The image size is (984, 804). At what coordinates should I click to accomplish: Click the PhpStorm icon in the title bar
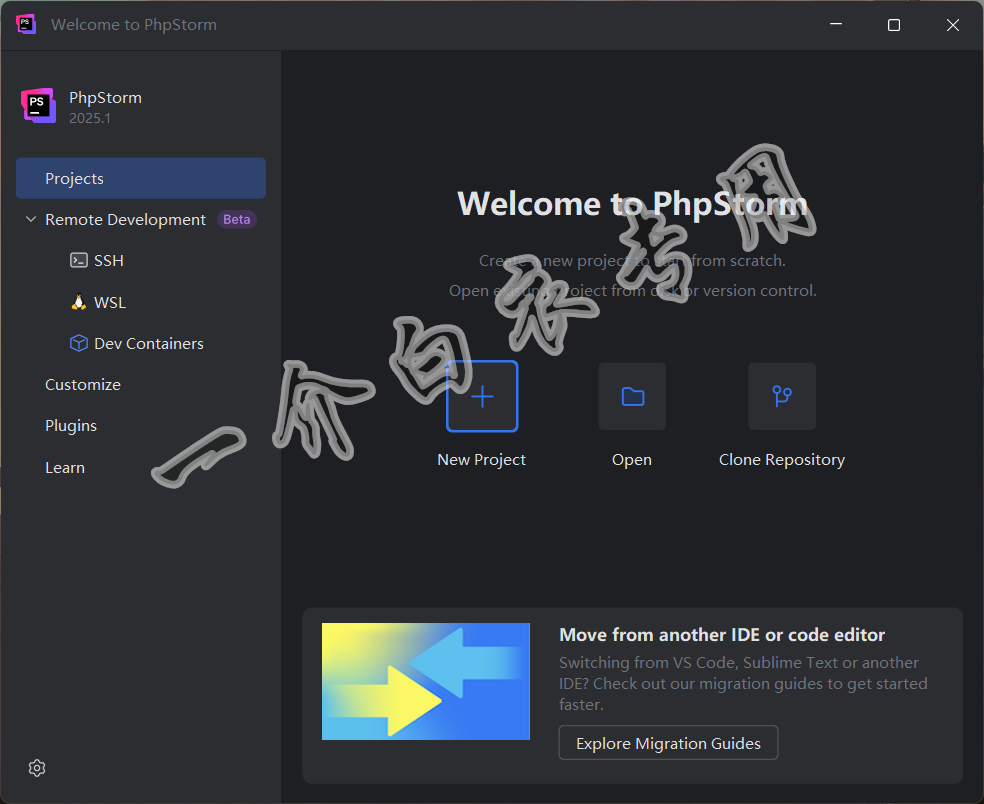(26, 24)
